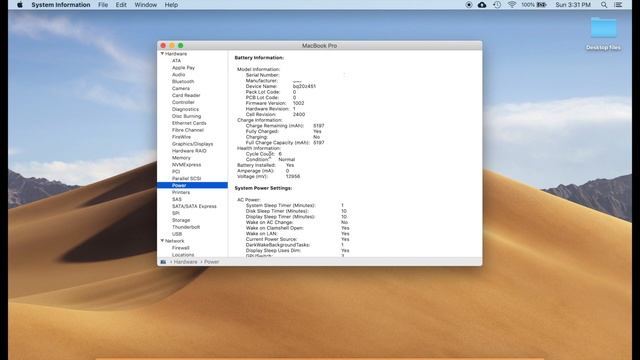The image size is (640, 360).
Task: Click the cloud upload menu bar icon
Action: pyautogui.click(x=482, y=5)
